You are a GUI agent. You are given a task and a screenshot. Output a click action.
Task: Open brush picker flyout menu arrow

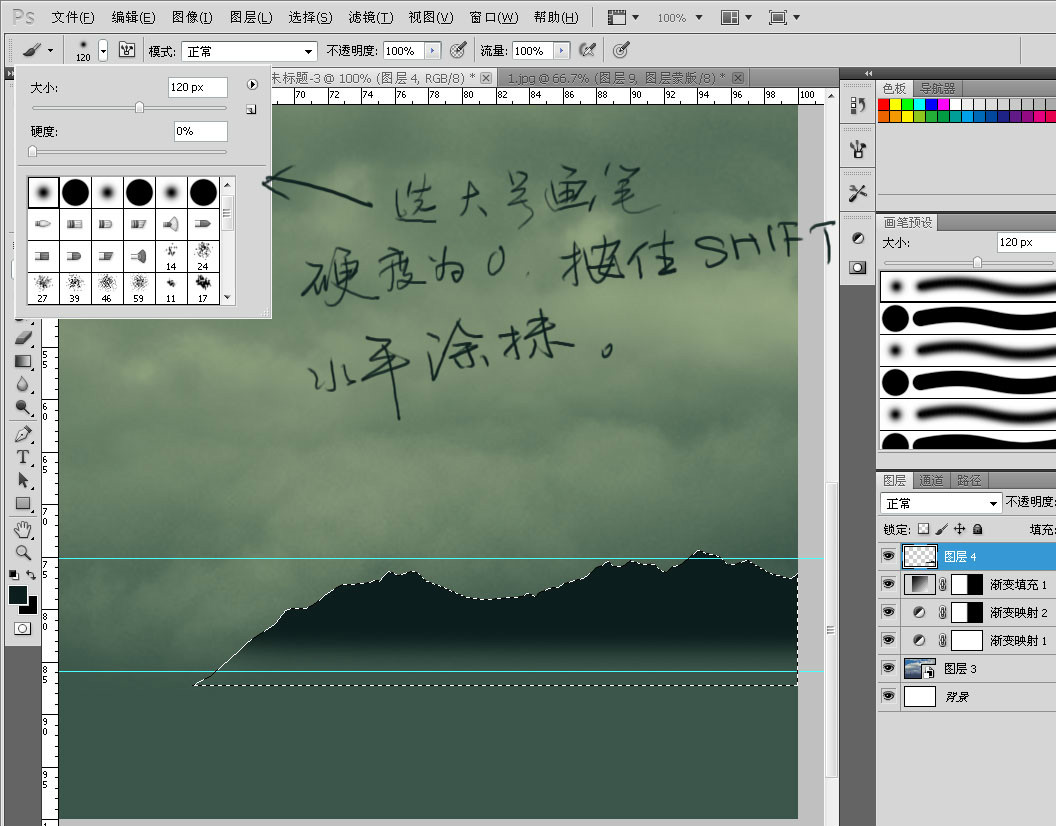click(x=252, y=85)
